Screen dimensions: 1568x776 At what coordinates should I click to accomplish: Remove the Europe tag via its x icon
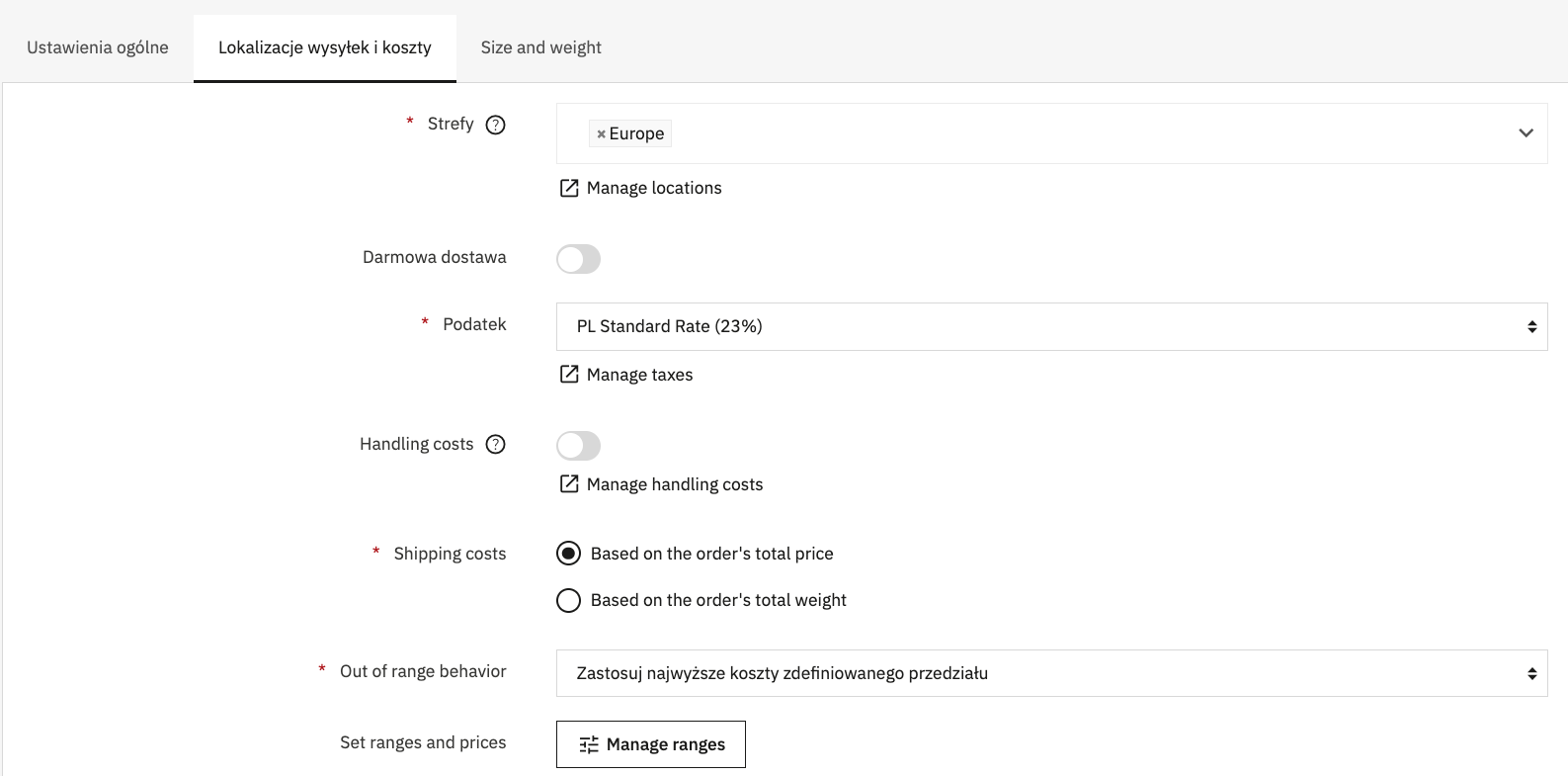tap(601, 134)
